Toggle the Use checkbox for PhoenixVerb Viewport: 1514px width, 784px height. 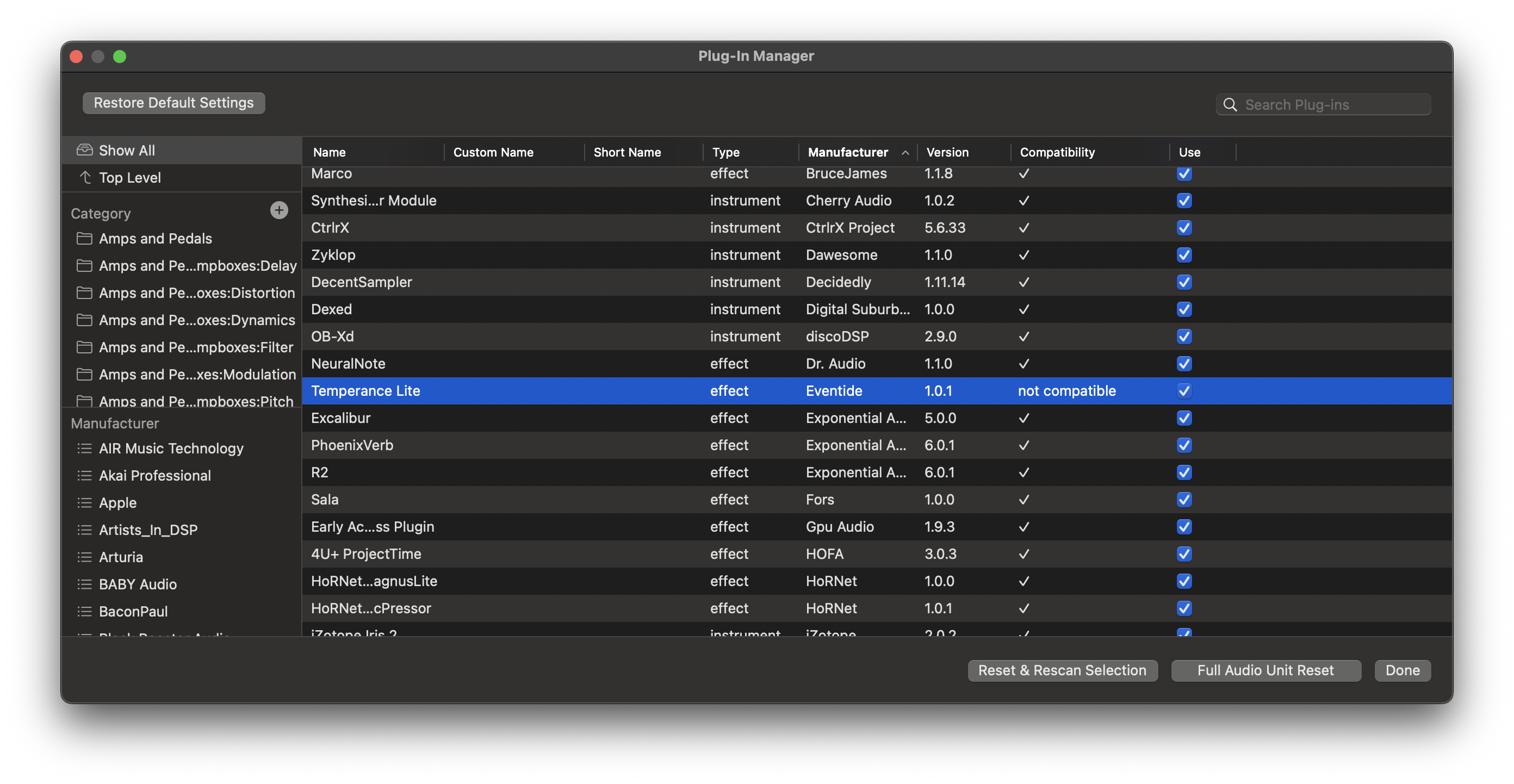pos(1184,445)
